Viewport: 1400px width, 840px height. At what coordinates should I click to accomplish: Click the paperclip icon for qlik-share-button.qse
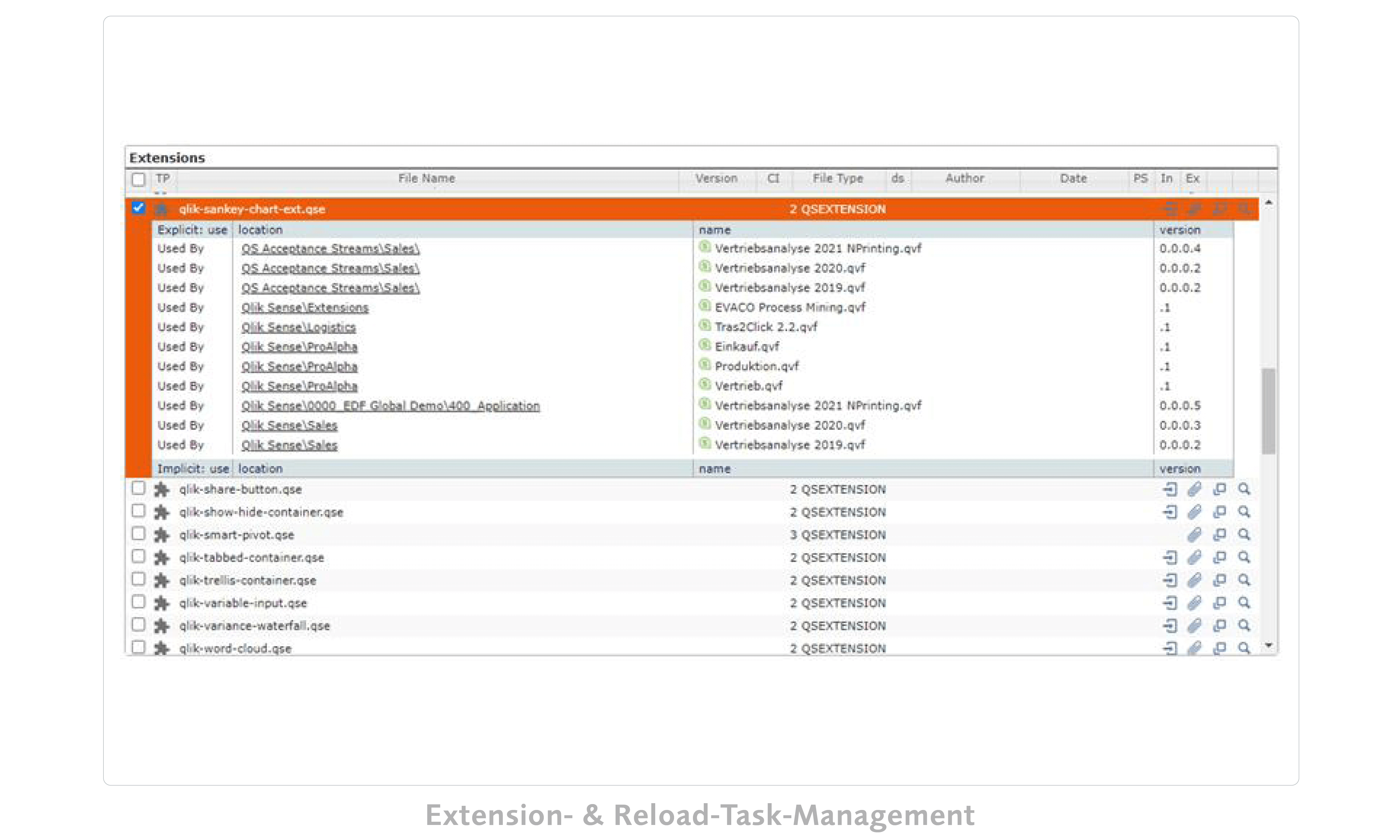click(x=1194, y=489)
